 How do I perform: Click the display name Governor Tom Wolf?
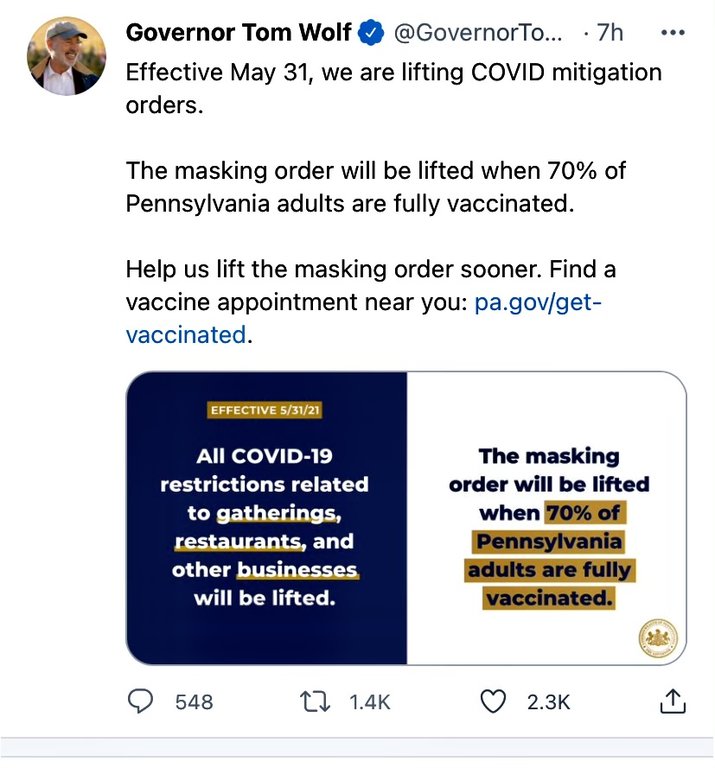click(x=238, y=33)
